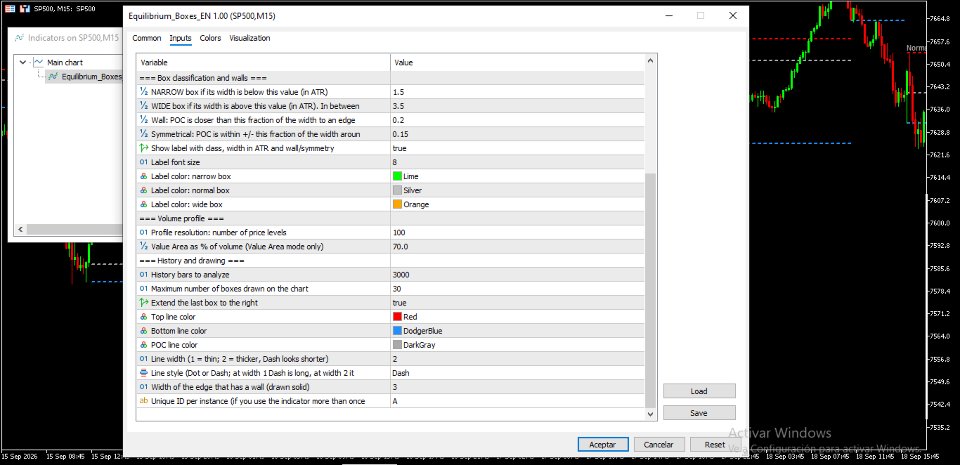Click the integer icon beside Line width row

[x=144, y=359]
